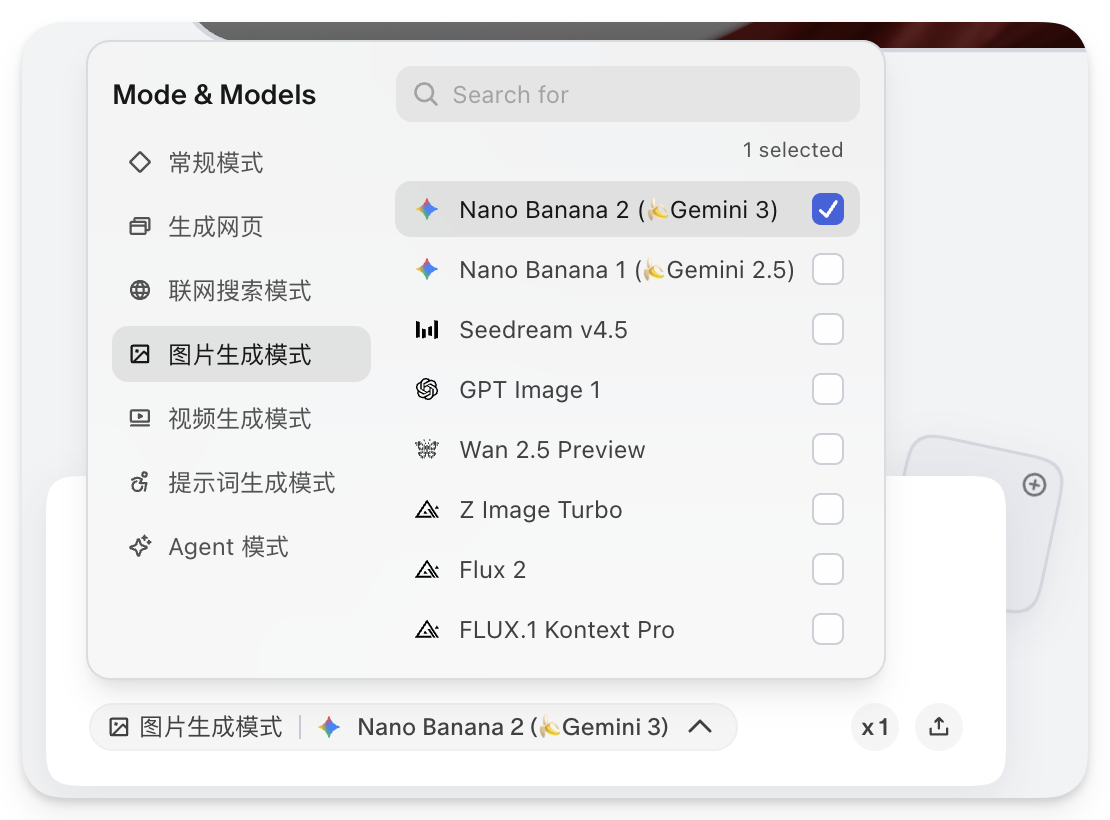Click the FLUX.1 Kontext Pro model name
Image resolution: width=1110 pixels, height=820 pixels.
[x=566, y=630]
